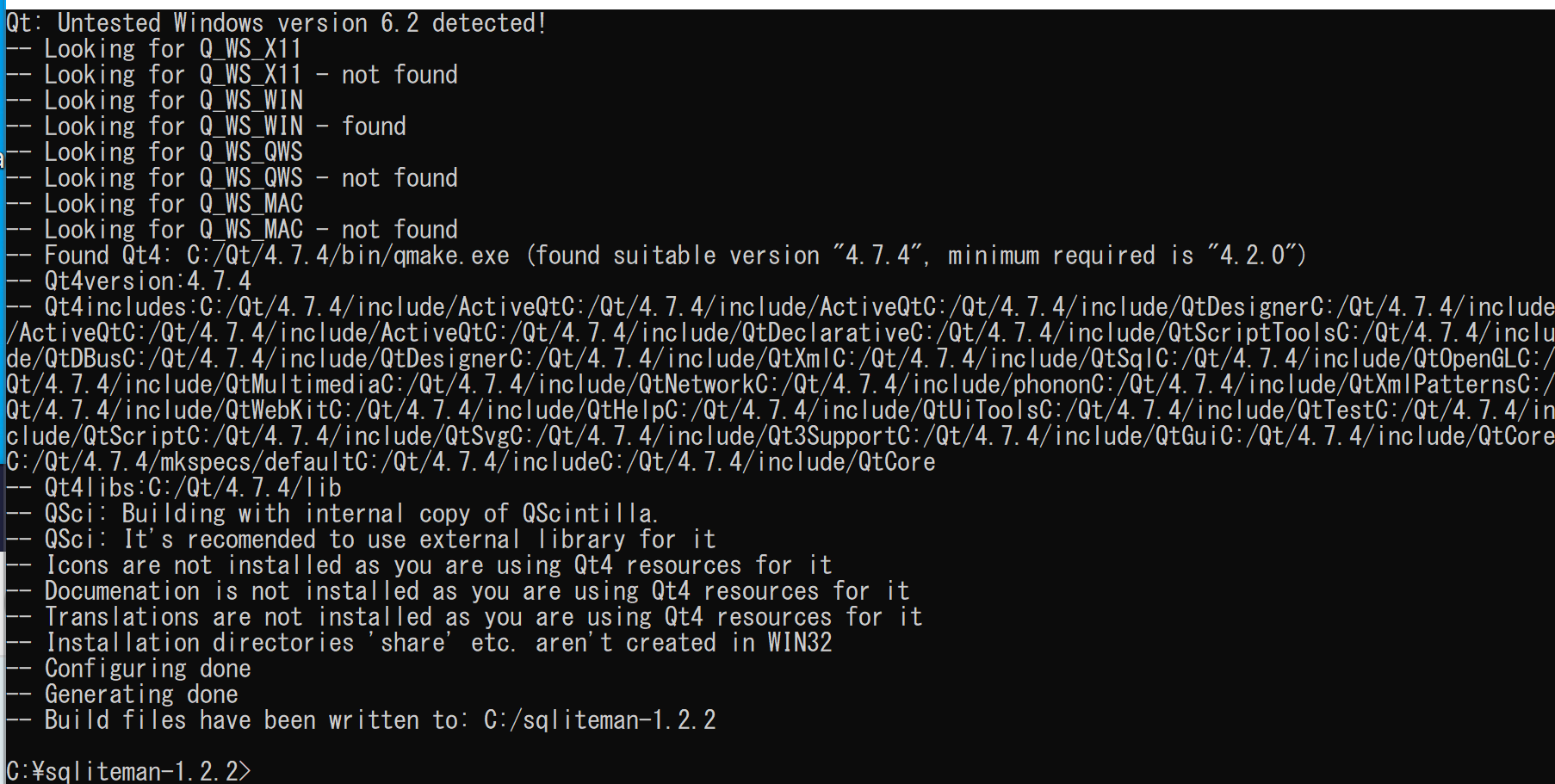
Task: Click 'QSci: Building with internal copy of QScintilla' line
Action: (x=332, y=514)
